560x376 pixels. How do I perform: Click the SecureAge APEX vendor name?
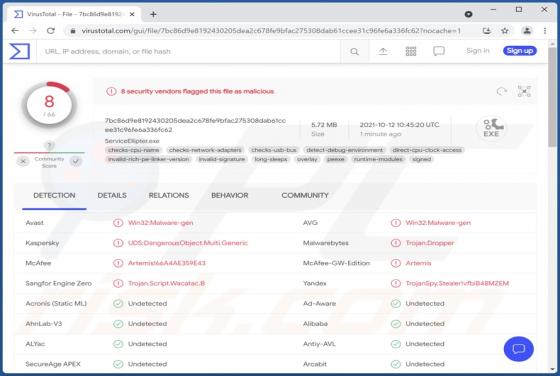pyautogui.click(x=53, y=364)
